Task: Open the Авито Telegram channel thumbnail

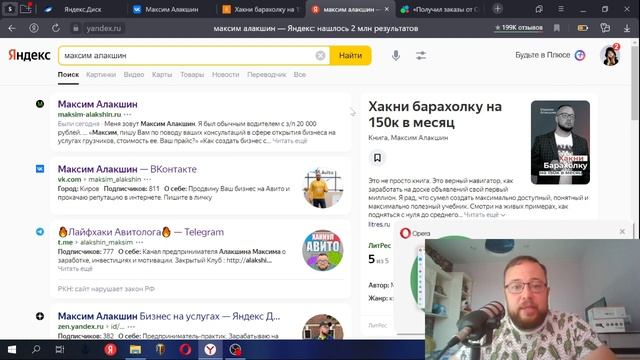Action: 322,250
